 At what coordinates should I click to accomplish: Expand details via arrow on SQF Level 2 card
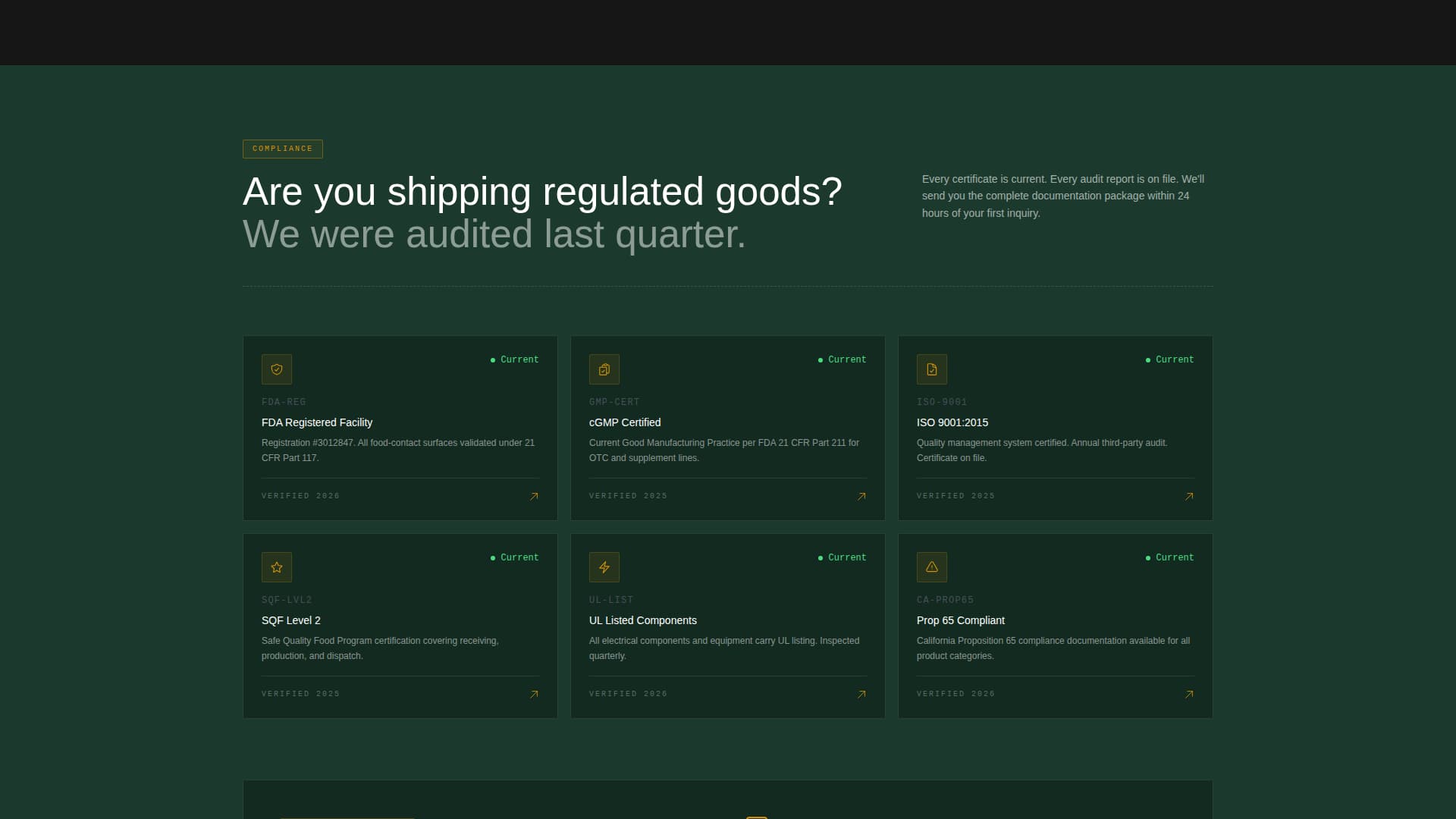click(533, 694)
